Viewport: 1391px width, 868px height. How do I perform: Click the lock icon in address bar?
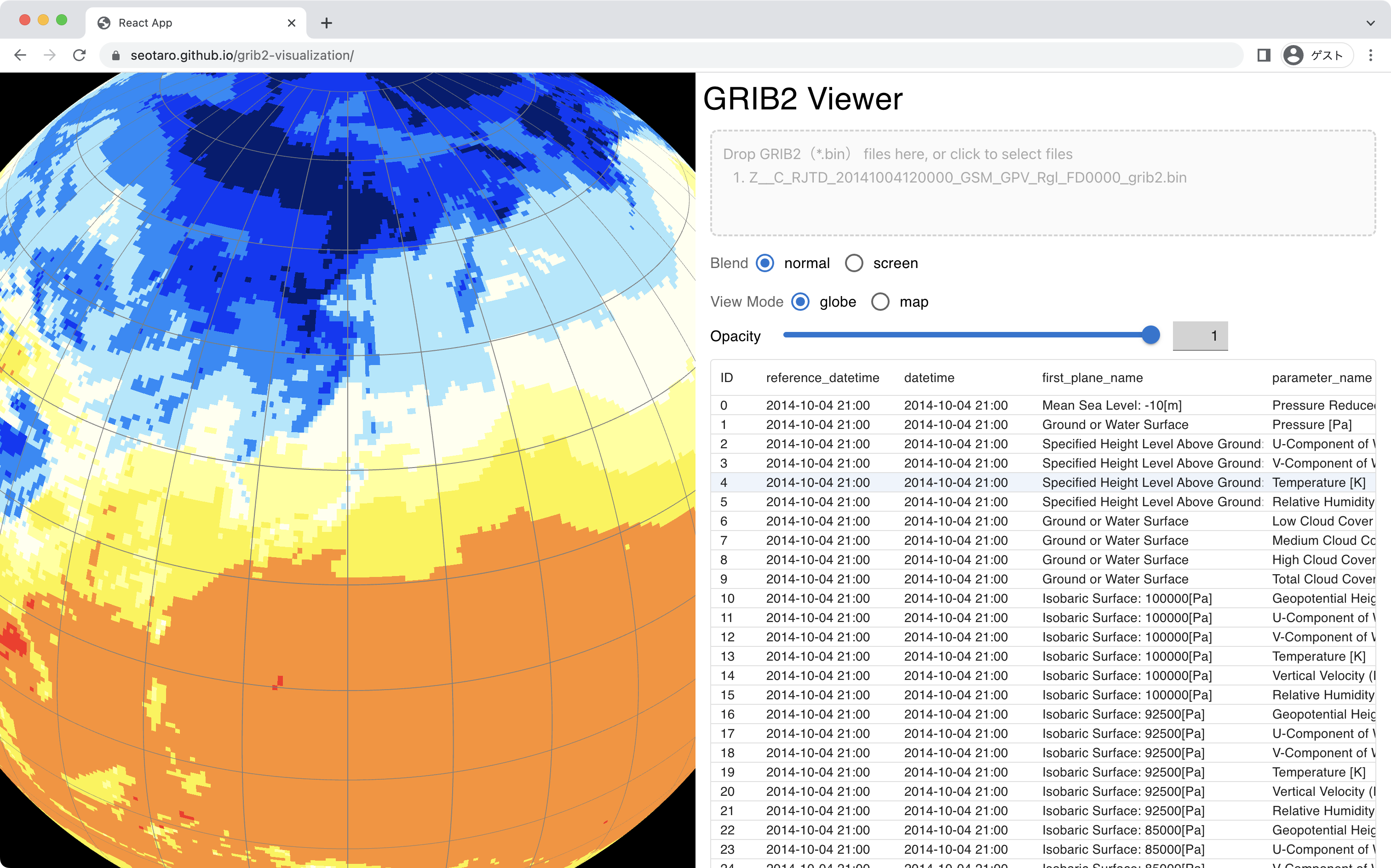tap(115, 55)
